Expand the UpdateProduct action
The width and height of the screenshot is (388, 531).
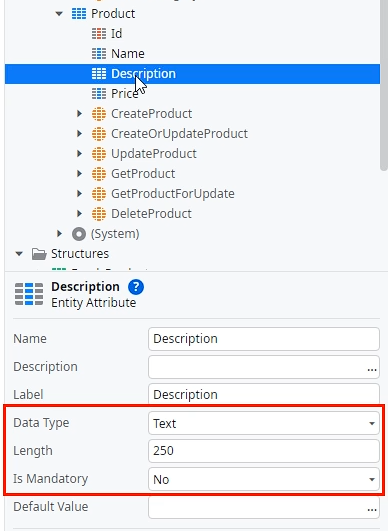pos(79,154)
